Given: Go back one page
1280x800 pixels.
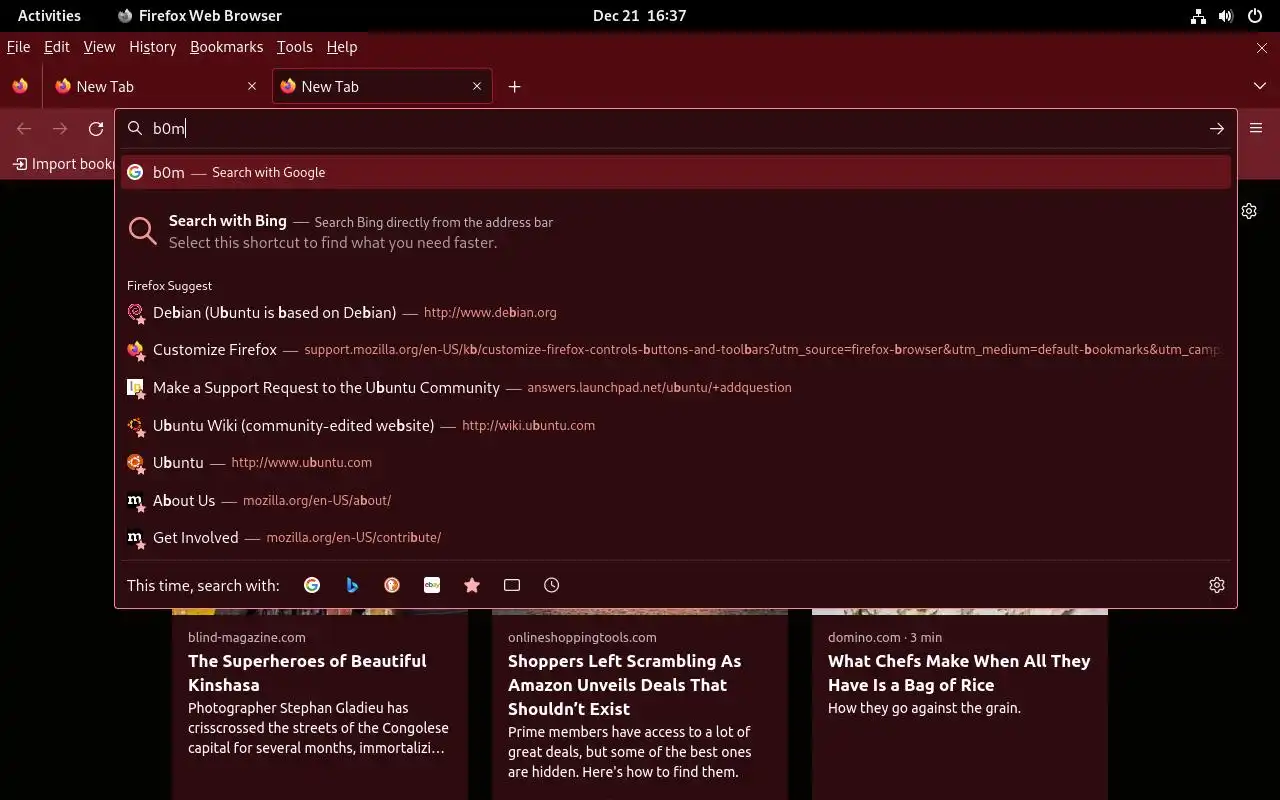Looking at the screenshot, I should pos(24,128).
